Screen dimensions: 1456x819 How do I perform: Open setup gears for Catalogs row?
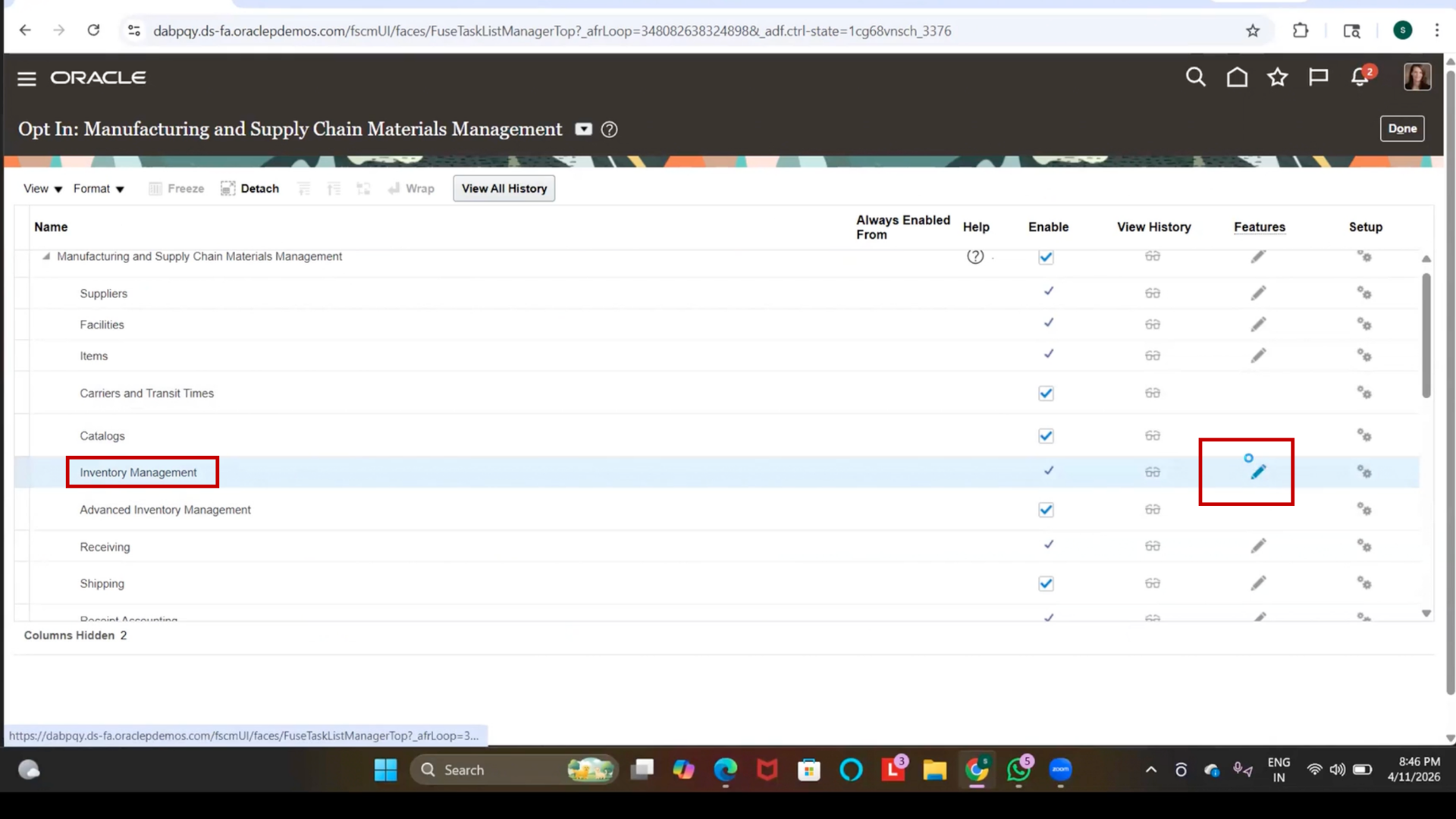click(x=1364, y=435)
